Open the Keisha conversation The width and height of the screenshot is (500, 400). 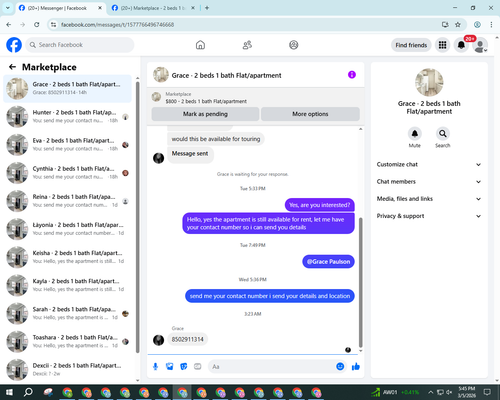(67, 257)
